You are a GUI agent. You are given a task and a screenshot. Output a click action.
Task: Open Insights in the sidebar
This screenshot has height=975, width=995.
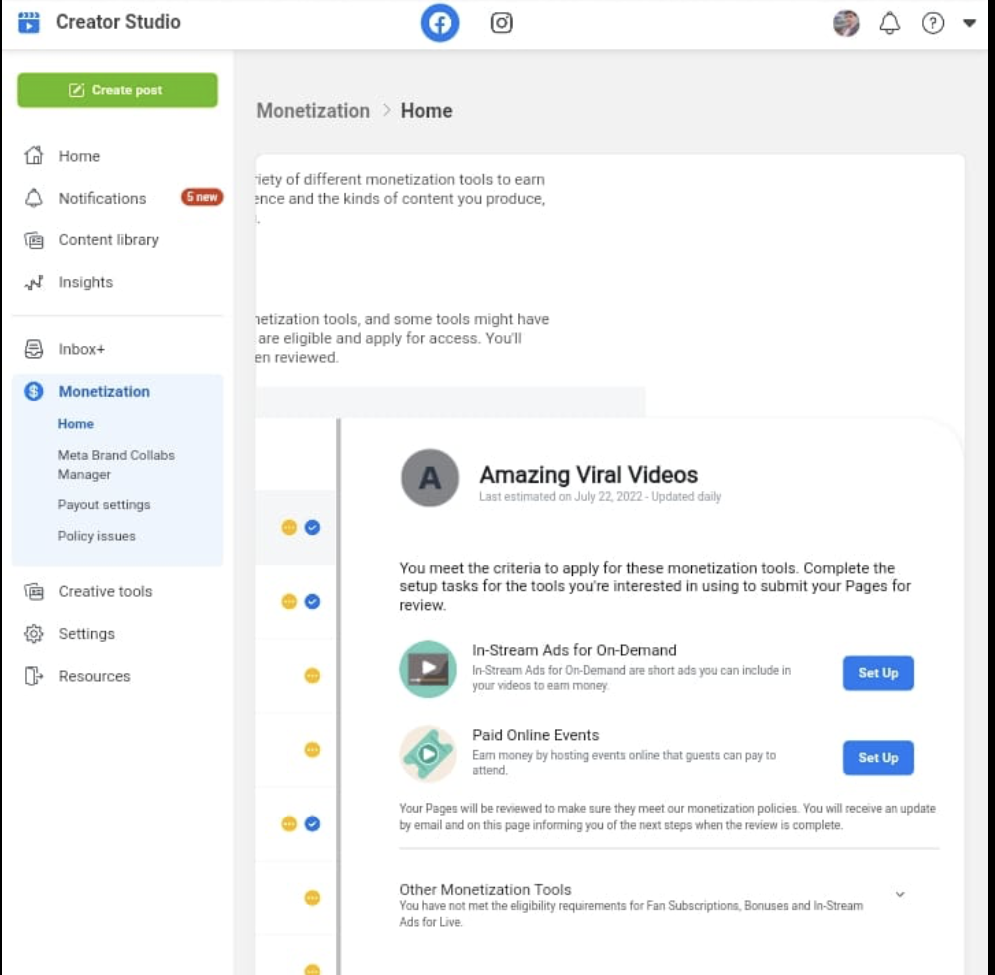point(86,282)
